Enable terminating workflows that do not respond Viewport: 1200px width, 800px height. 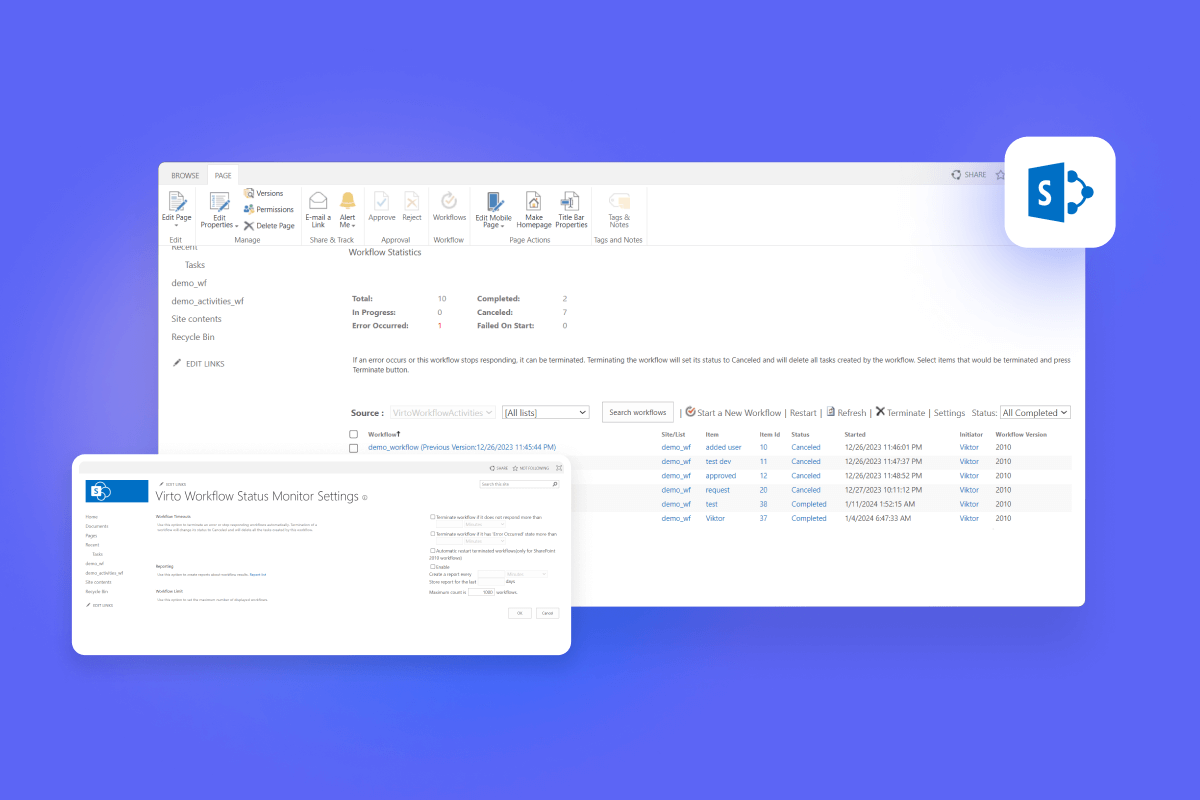[x=433, y=517]
